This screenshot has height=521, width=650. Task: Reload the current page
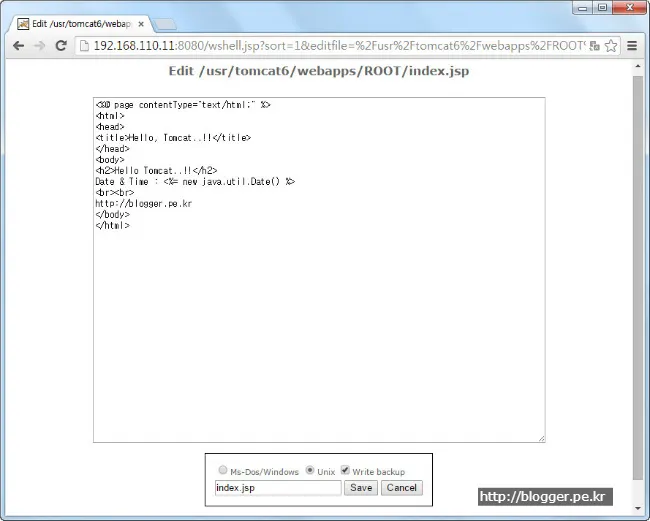point(61,46)
